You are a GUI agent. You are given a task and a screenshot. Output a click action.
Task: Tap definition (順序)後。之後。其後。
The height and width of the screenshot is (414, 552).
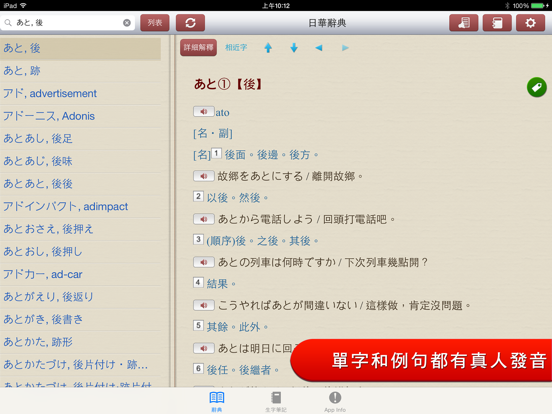coord(262,241)
